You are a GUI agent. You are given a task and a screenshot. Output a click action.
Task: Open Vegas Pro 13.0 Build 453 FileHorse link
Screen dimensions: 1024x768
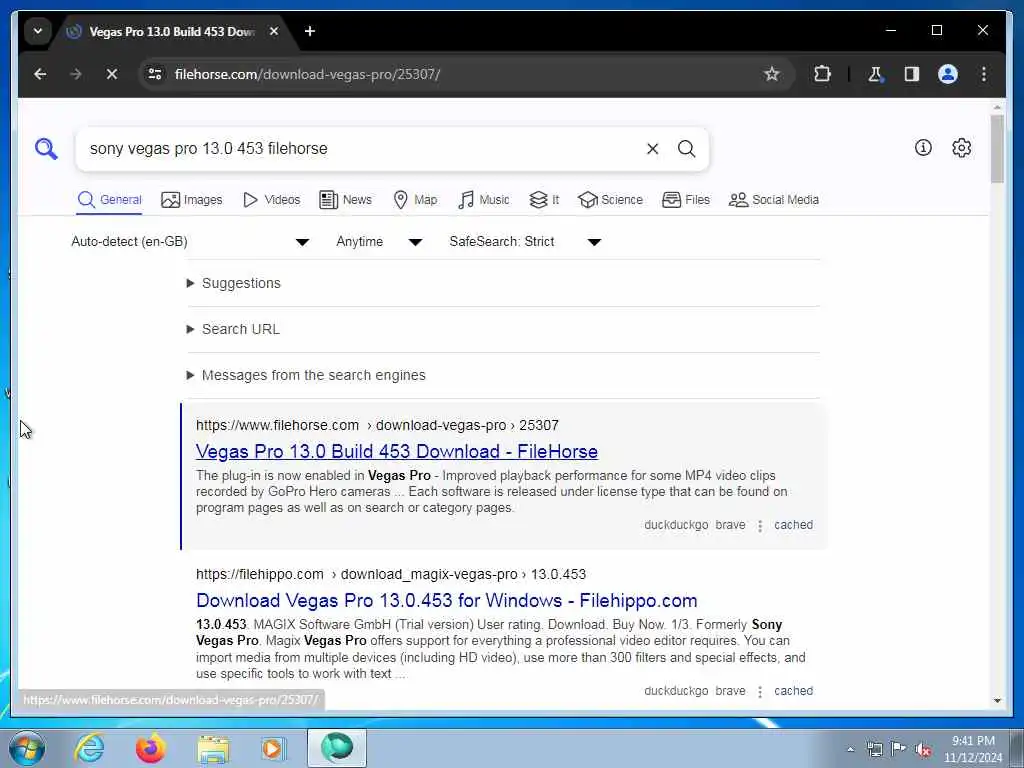396,452
